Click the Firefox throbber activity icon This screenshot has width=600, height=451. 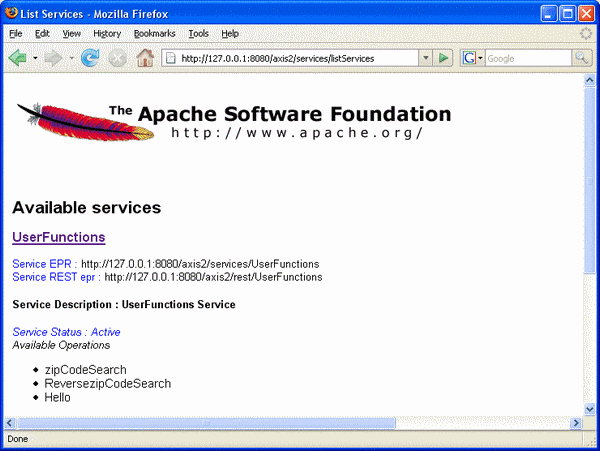pos(585,33)
